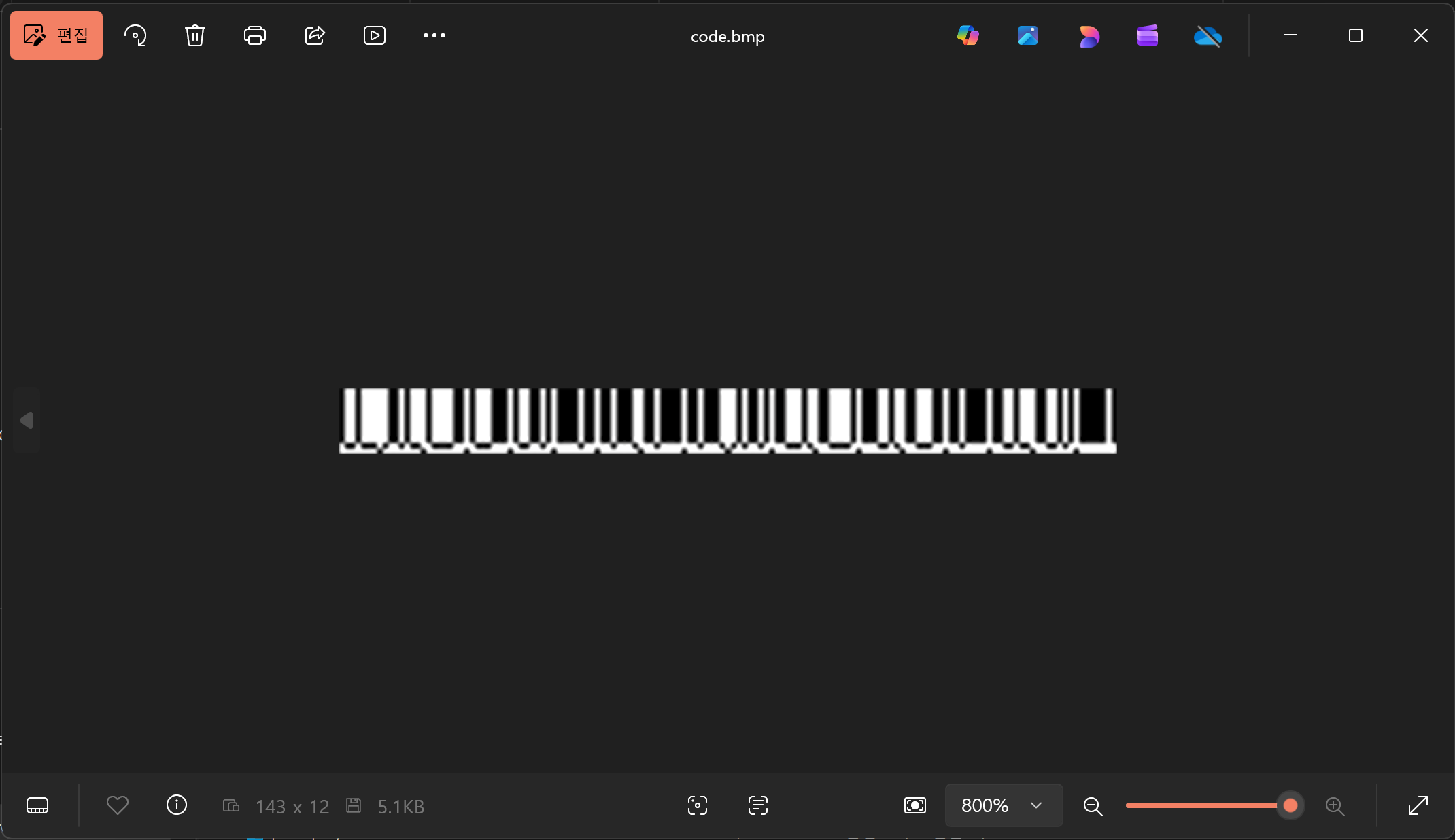Open the Clipchamp video editor icon
This screenshot has width=1455, height=840.
pos(1148,35)
